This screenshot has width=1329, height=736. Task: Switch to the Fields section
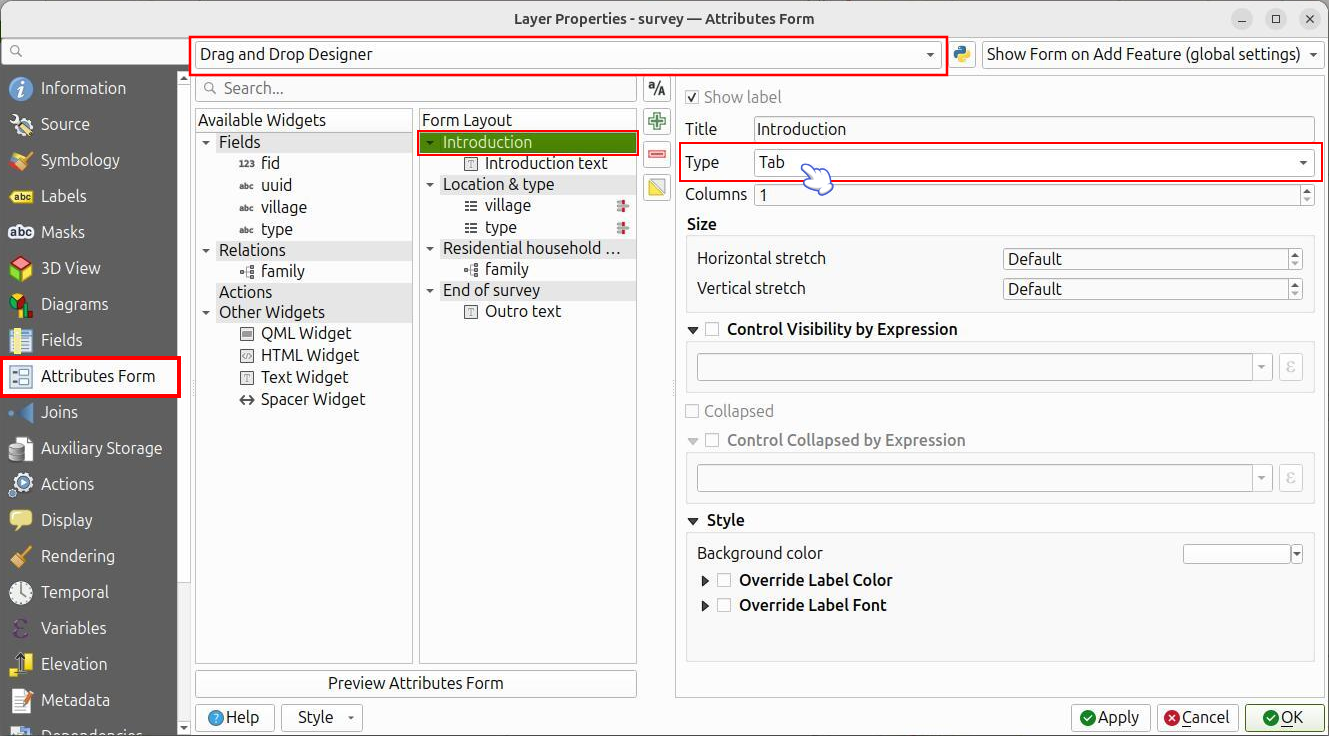point(61,340)
